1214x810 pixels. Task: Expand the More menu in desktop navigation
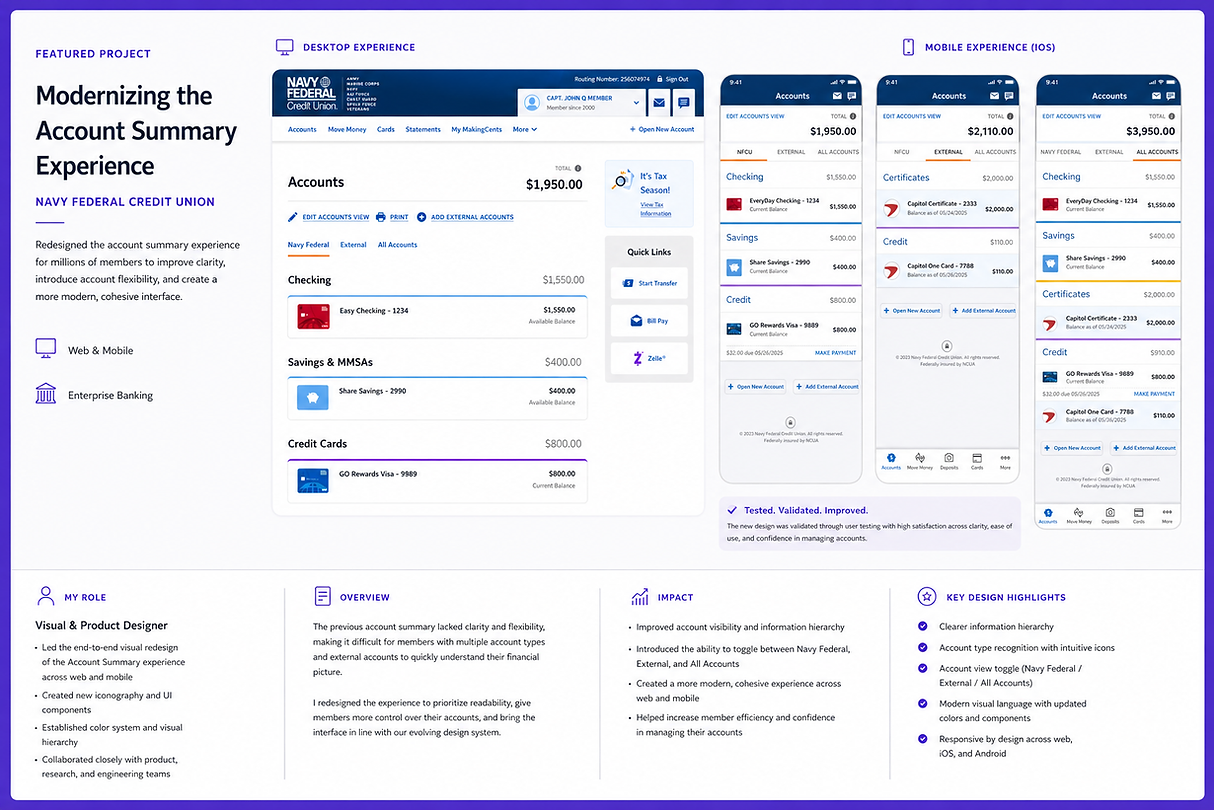pyautogui.click(x=525, y=129)
